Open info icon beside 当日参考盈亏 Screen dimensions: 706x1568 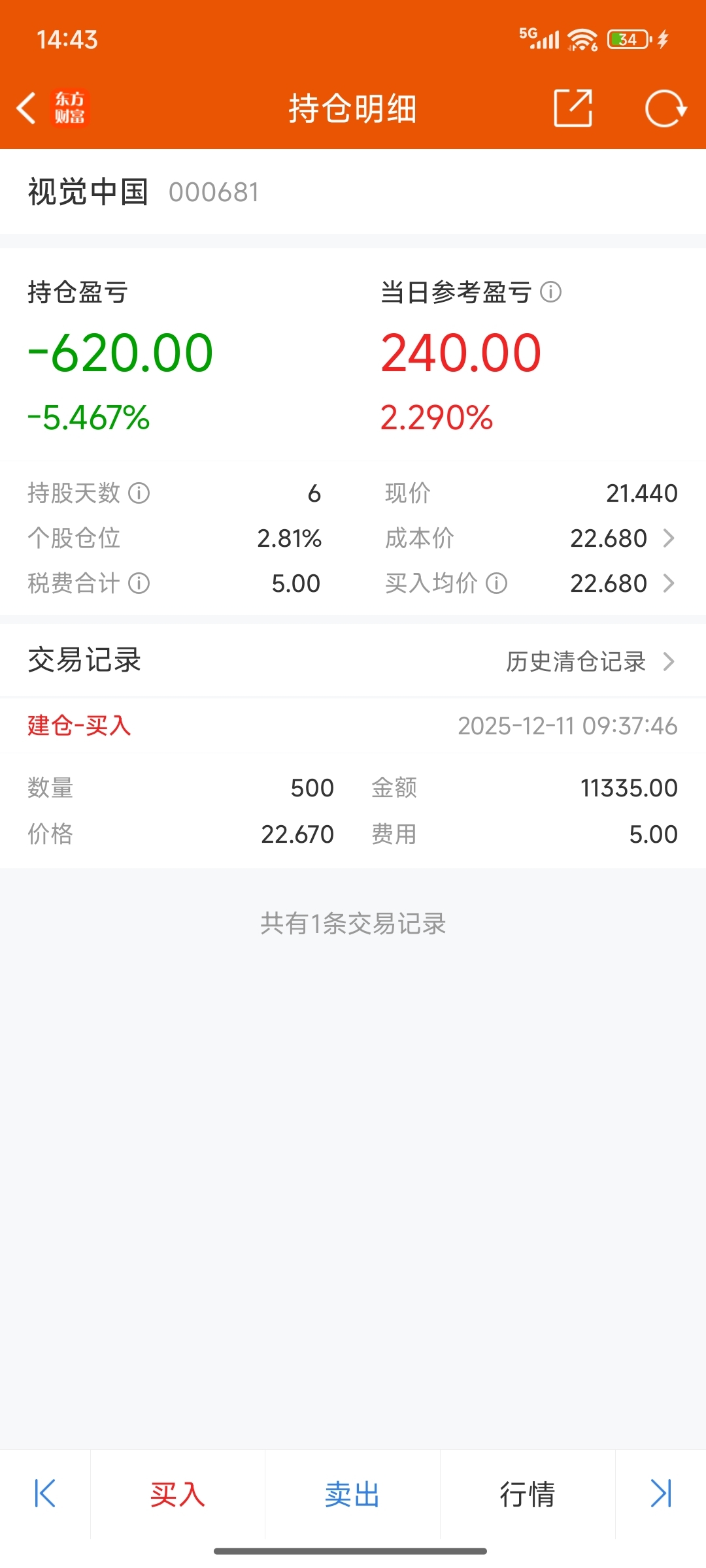pos(551,292)
